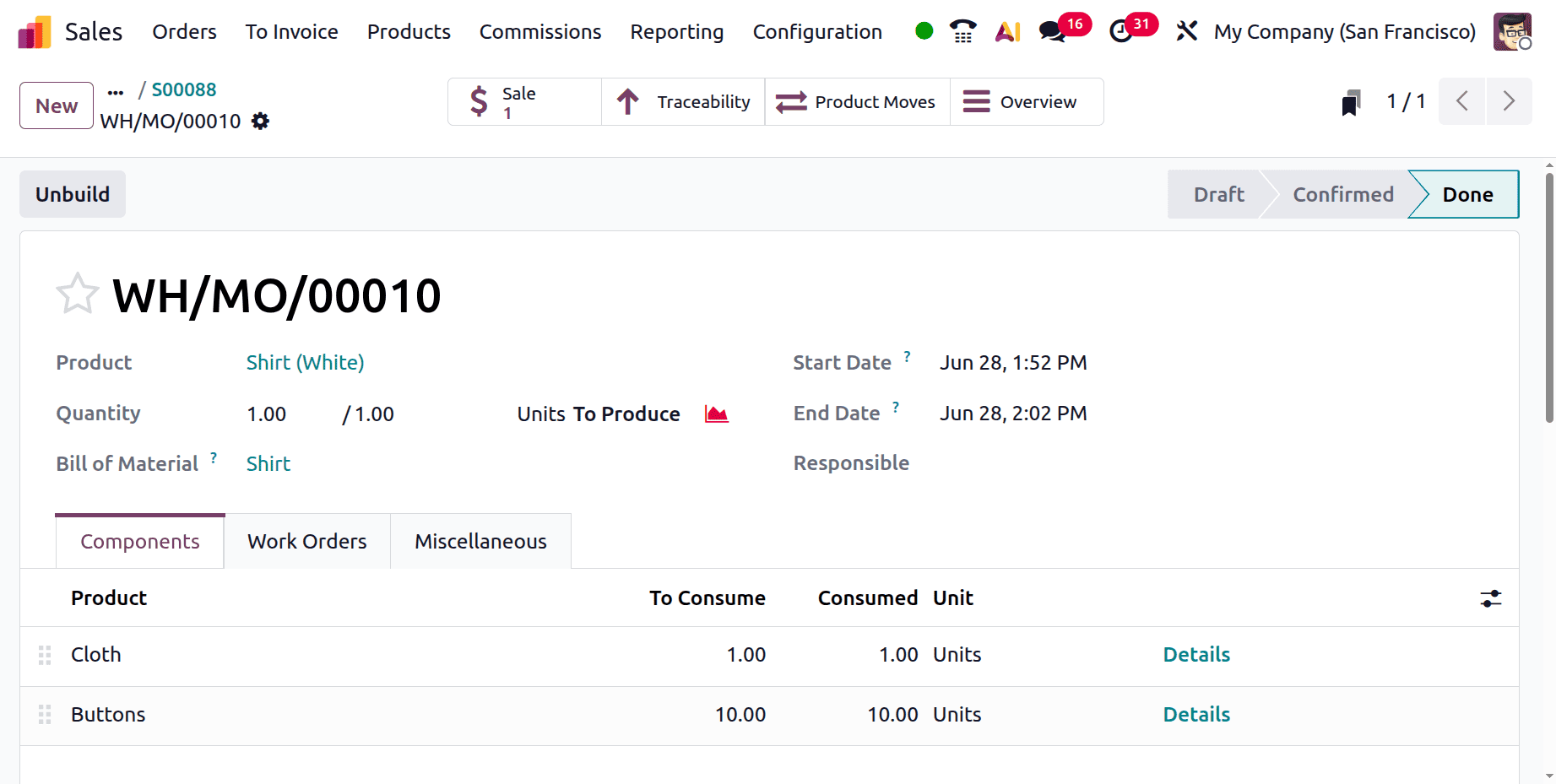Open the activities clock icon
This screenshot has height=784, width=1556.
click(1121, 31)
